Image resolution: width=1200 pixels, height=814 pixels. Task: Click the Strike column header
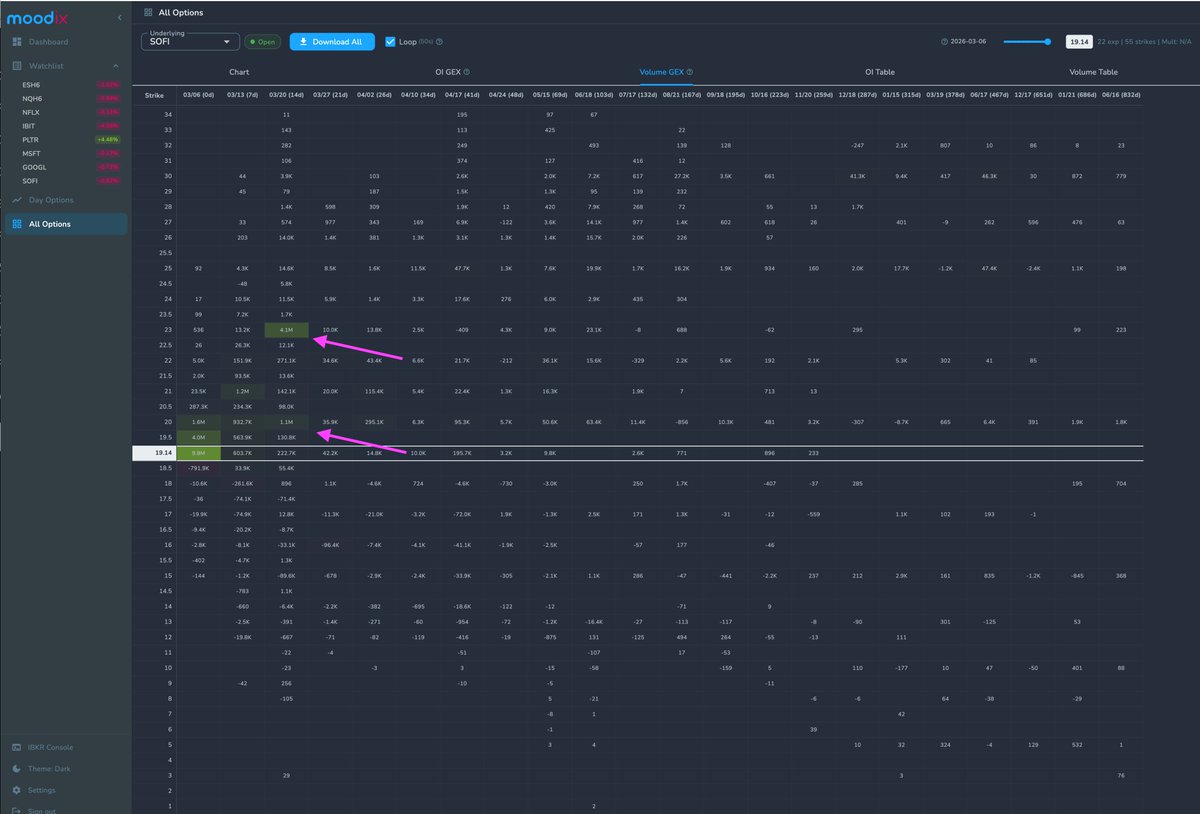click(x=154, y=96)
